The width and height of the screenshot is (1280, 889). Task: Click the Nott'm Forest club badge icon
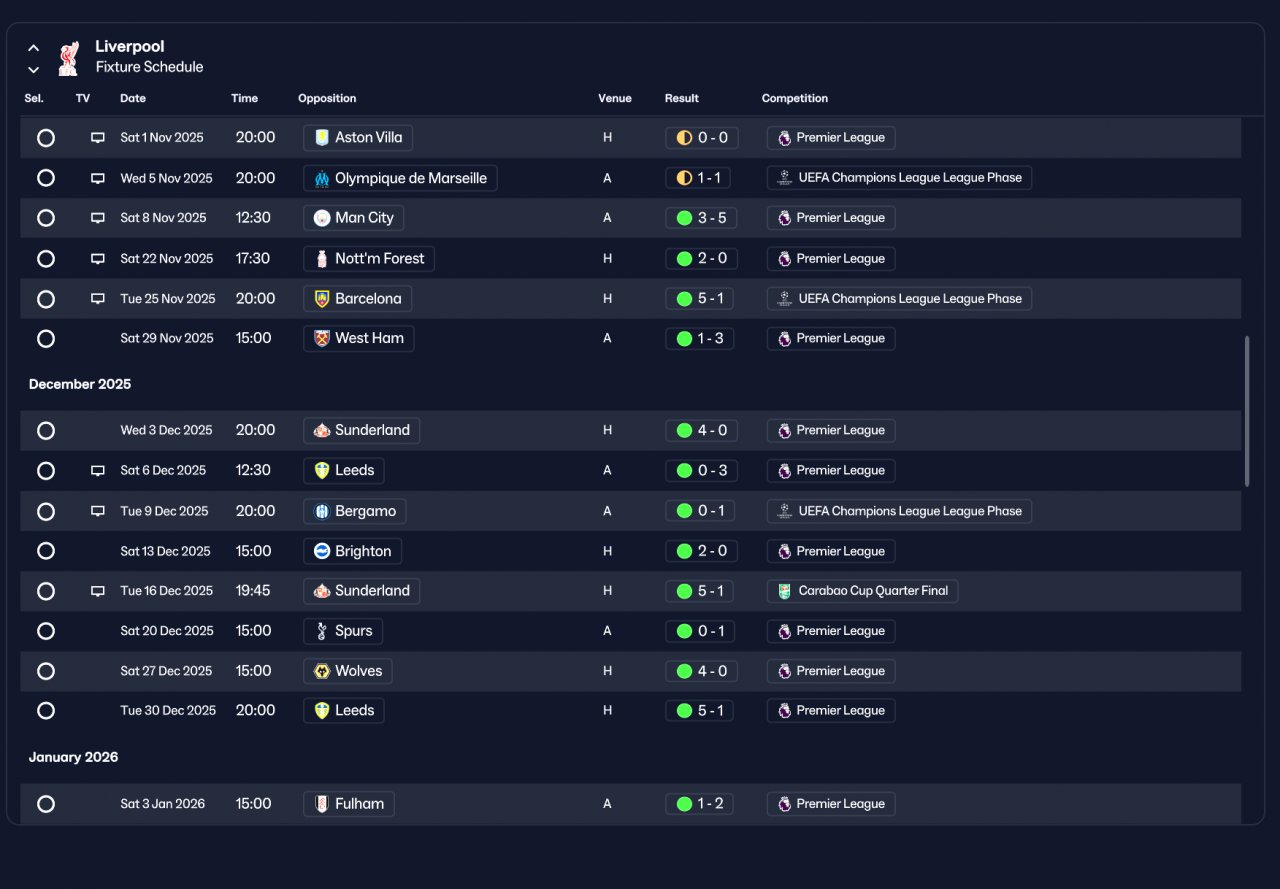tap(322, 259)
